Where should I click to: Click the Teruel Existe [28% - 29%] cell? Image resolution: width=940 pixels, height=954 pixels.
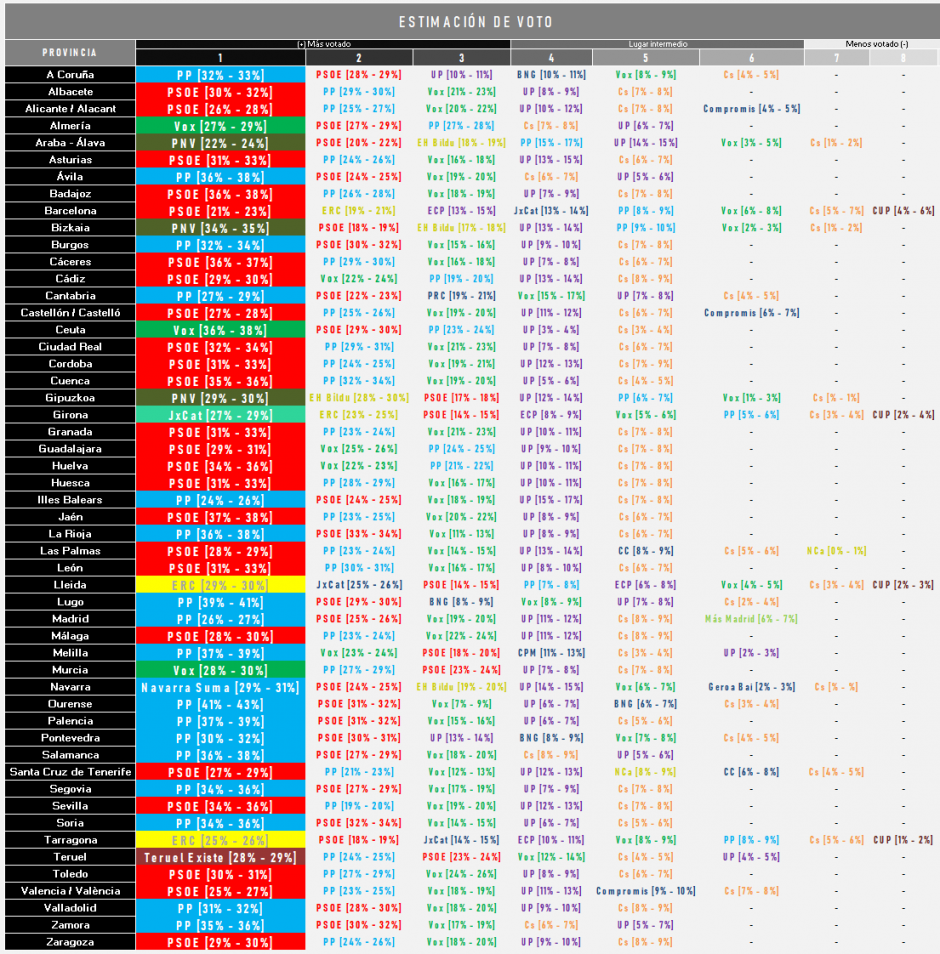(220, 857)
